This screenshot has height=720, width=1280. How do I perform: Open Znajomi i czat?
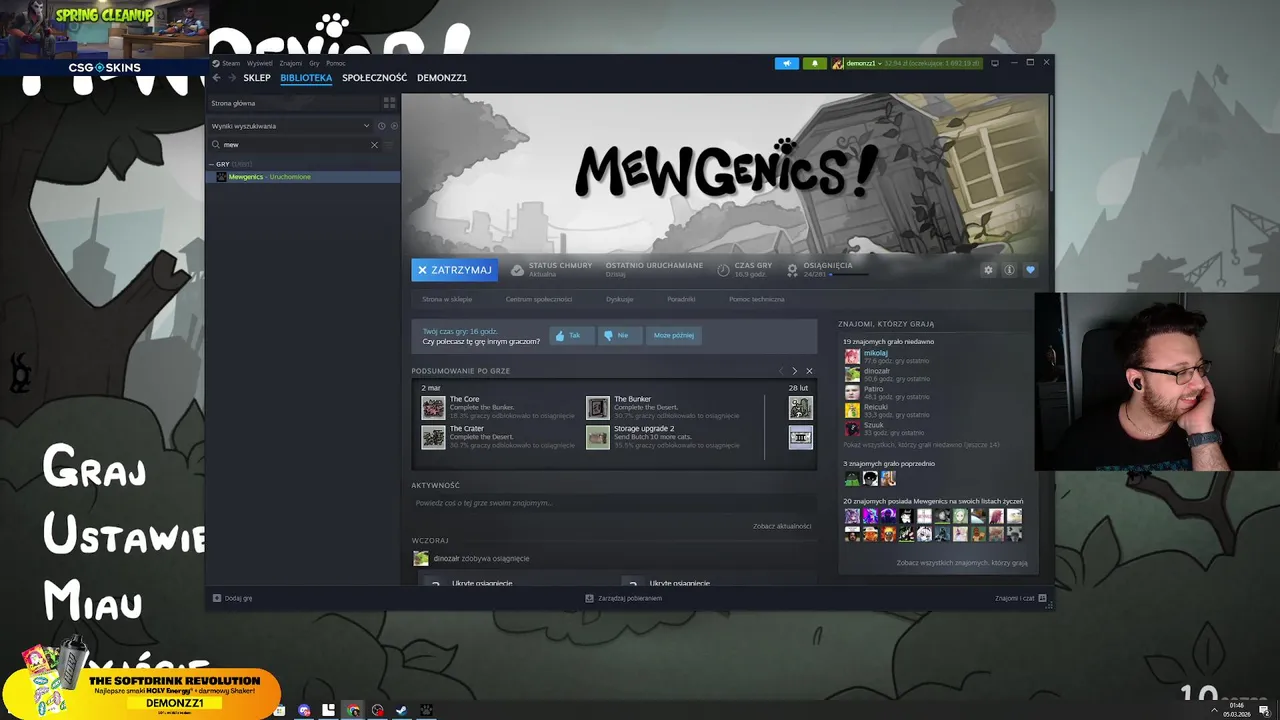[1020, 598]
